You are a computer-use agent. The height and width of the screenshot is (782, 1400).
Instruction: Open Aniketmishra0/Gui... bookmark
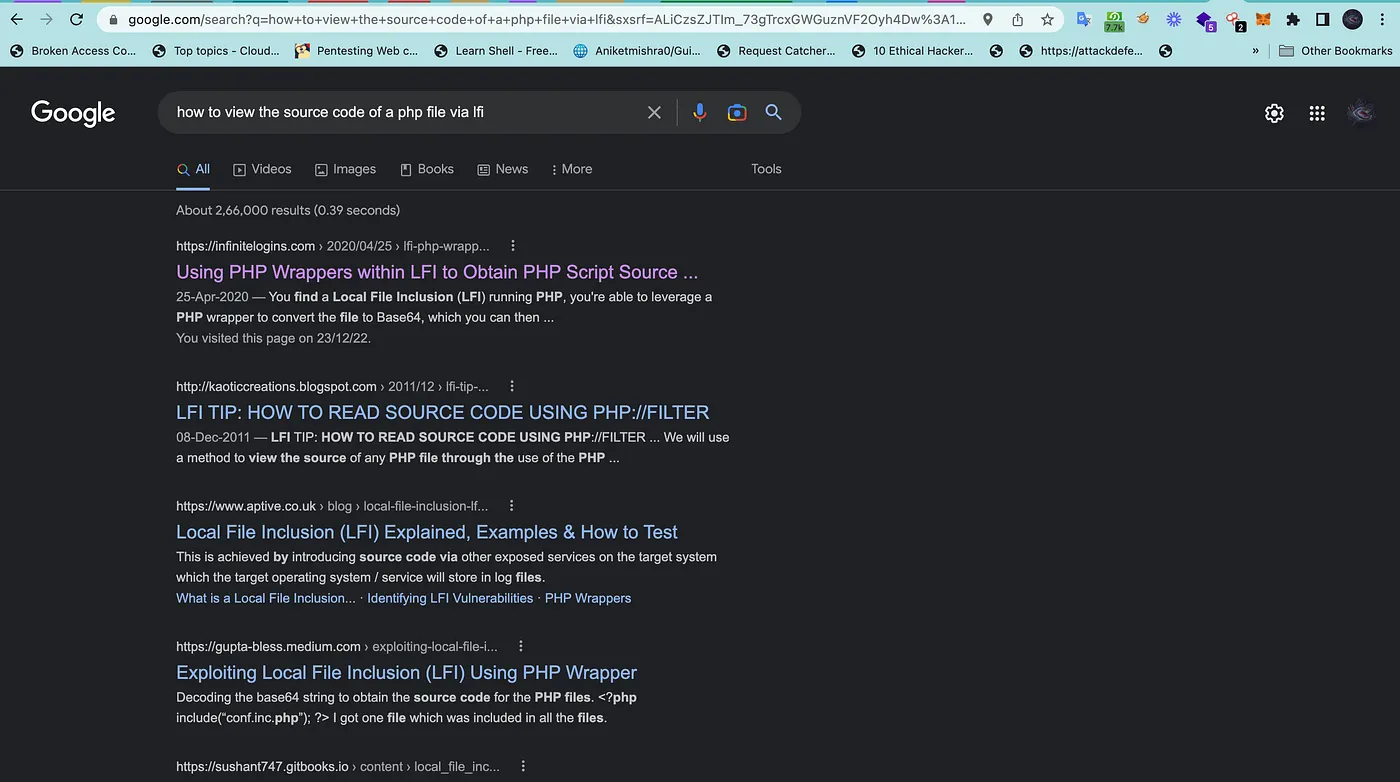tap(636, 51)
